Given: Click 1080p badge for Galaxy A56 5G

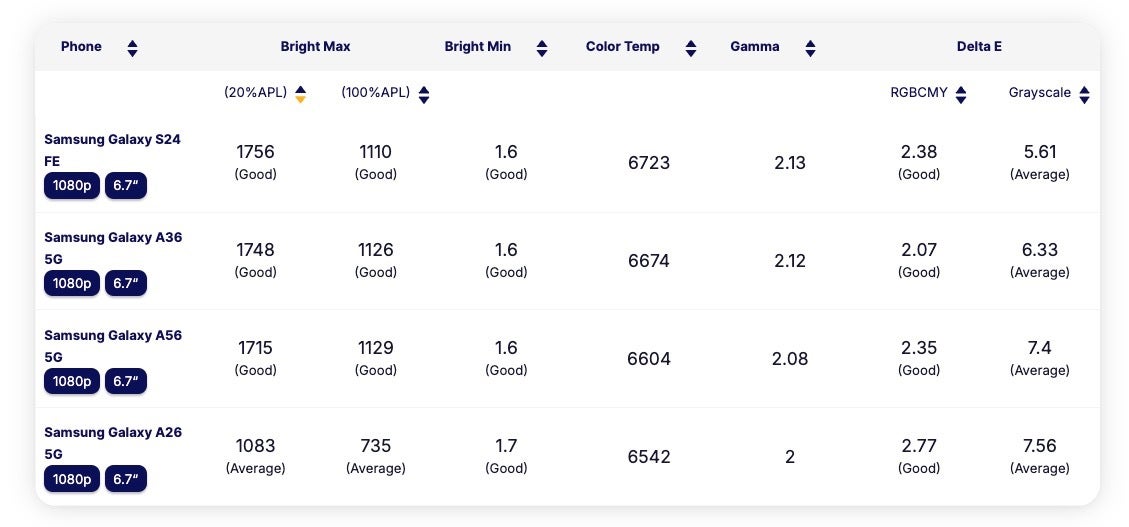Looking at the screenshot, I should 72,382.
